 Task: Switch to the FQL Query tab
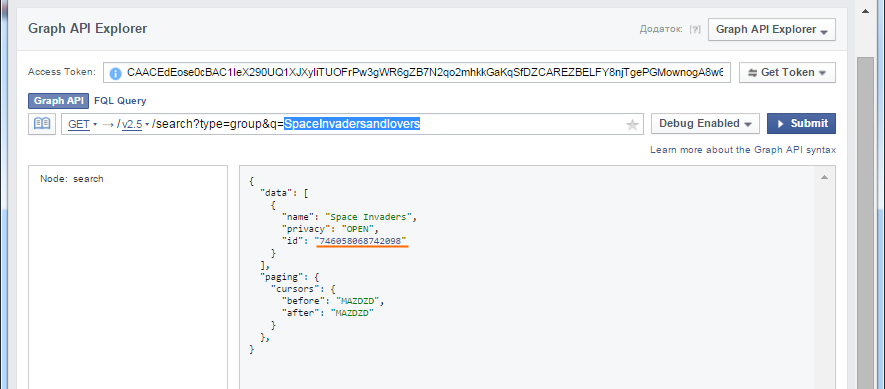pos(120,101)
